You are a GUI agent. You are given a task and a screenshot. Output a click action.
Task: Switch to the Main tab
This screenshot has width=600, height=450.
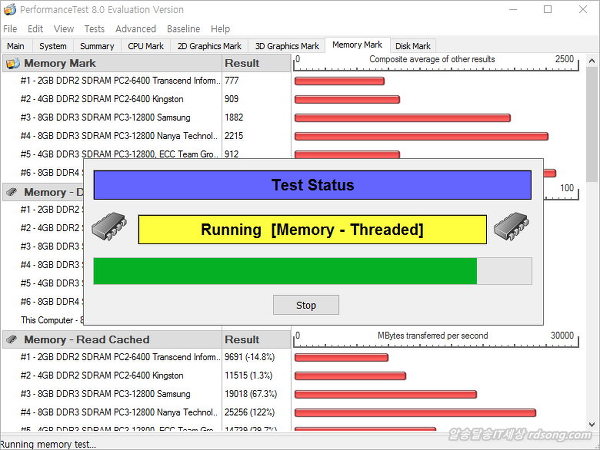coord(16,46)
